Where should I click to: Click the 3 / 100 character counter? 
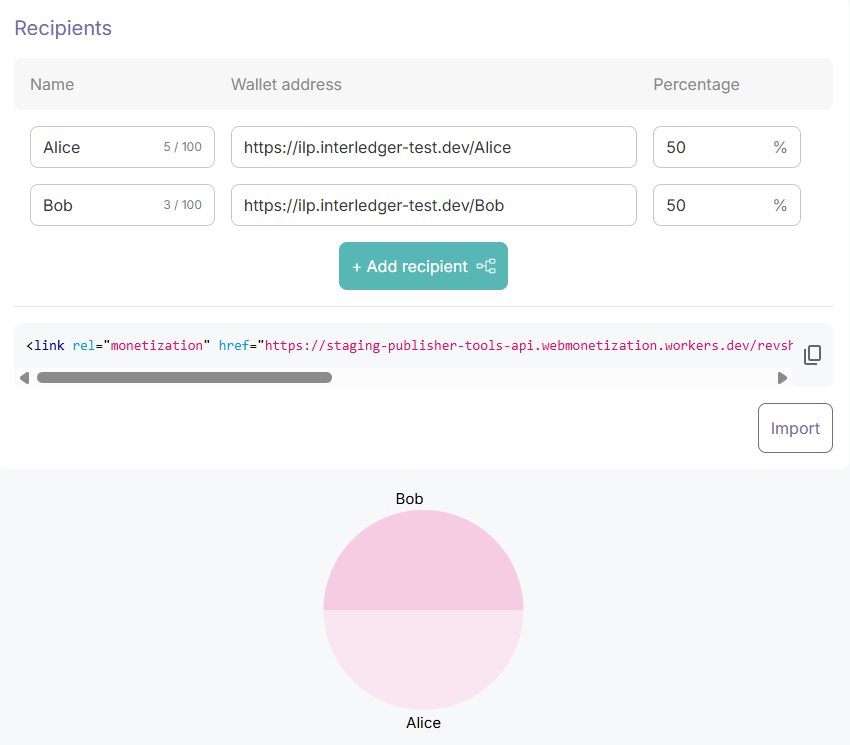tap(183, 205)
